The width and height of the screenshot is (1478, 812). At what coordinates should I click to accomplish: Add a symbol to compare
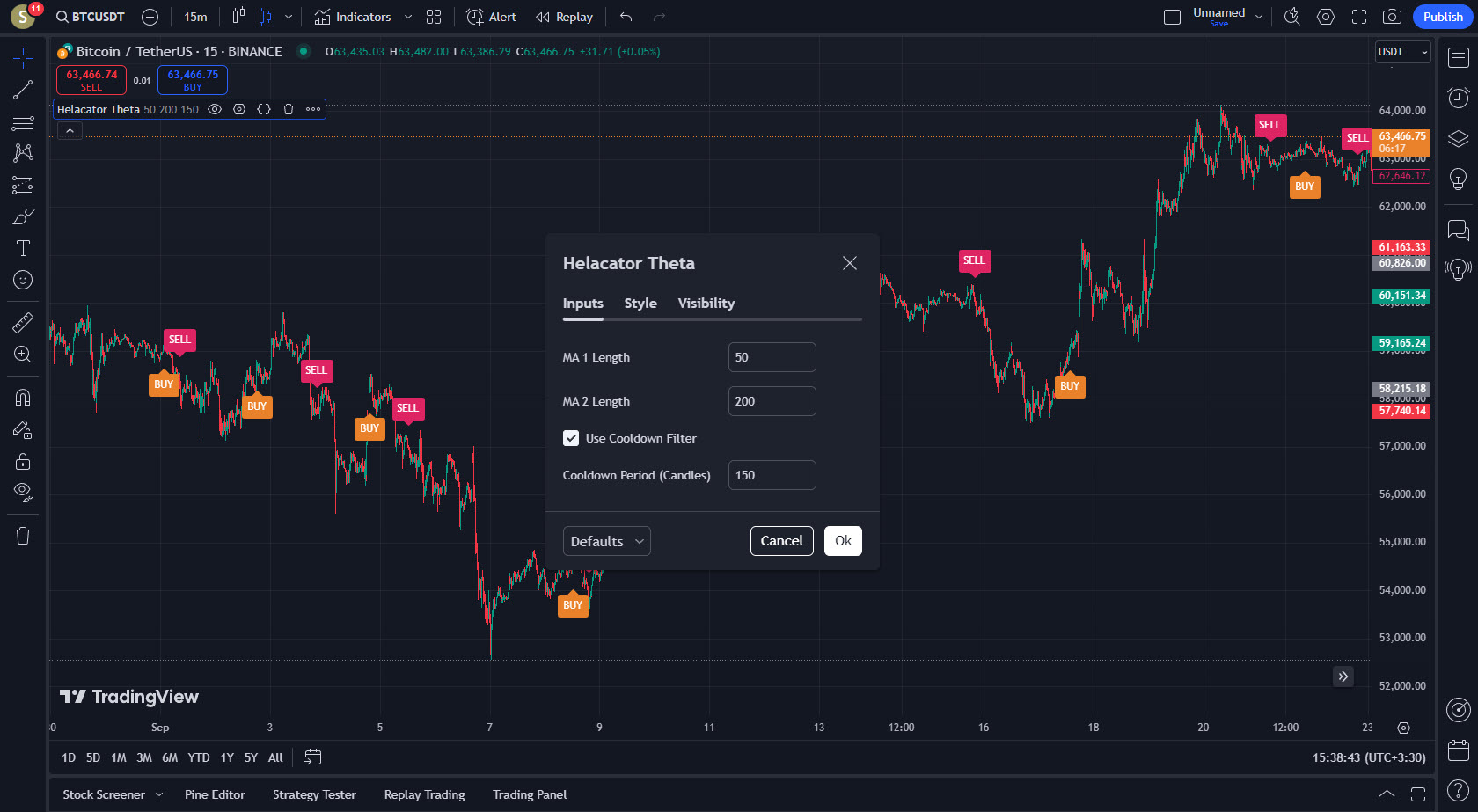point(150,17)
